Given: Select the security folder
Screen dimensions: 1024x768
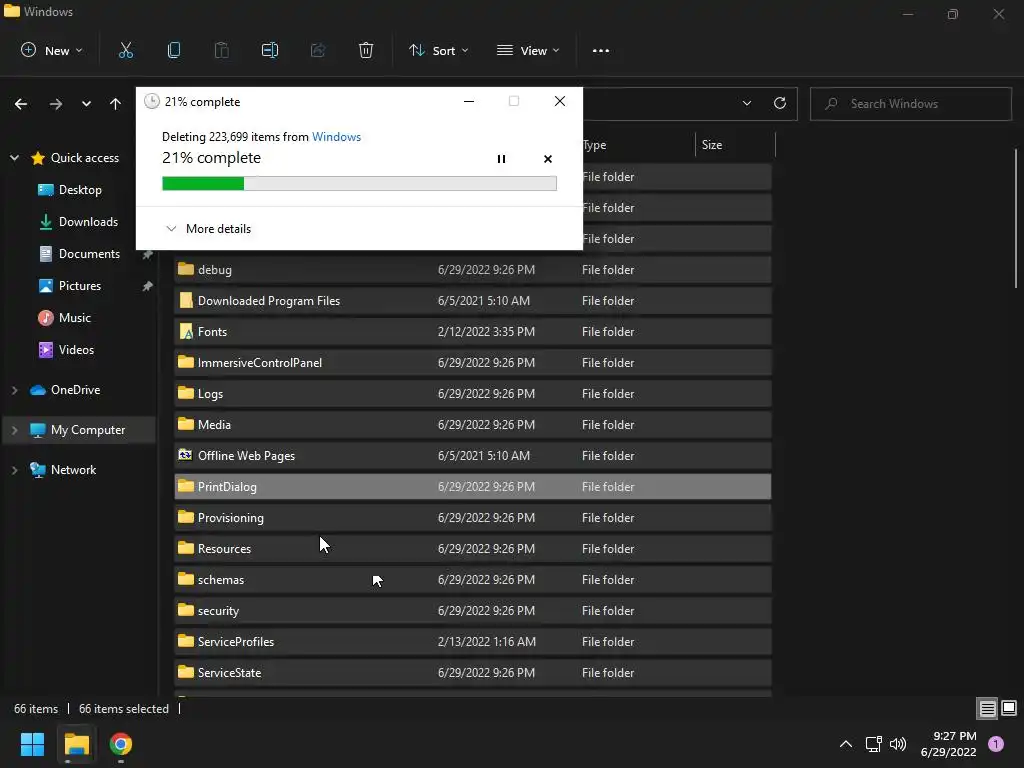Looking at the screenshot, I should pos(473,611).
